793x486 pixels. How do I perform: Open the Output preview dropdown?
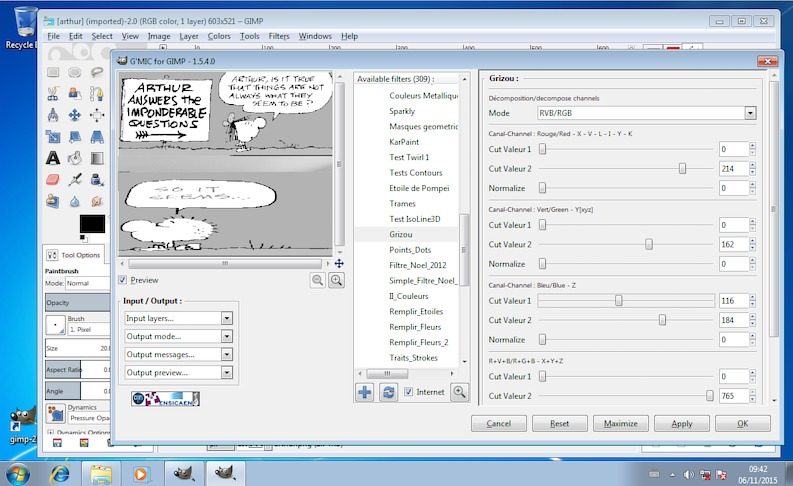click(x=178, y=373)
